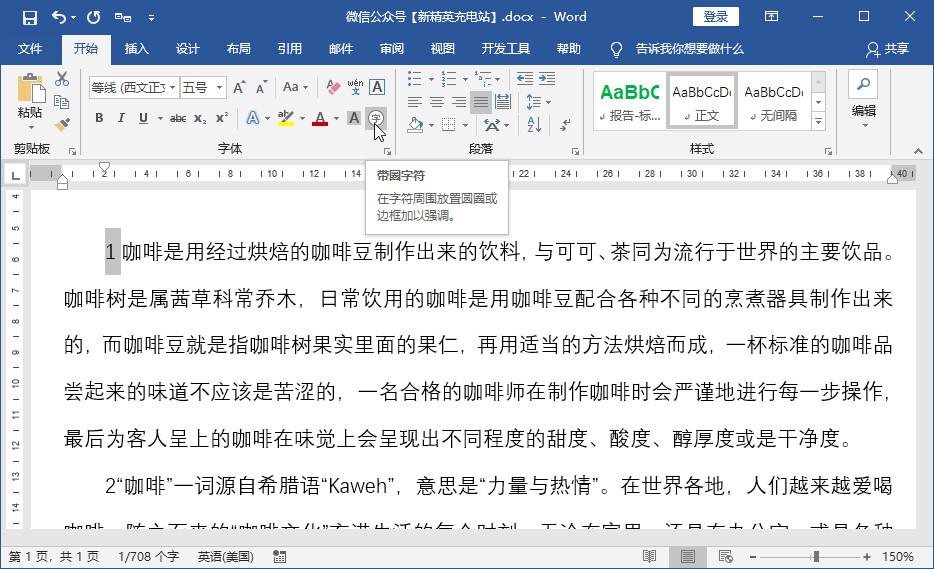Toggle Underline formatting

[143, 118]
